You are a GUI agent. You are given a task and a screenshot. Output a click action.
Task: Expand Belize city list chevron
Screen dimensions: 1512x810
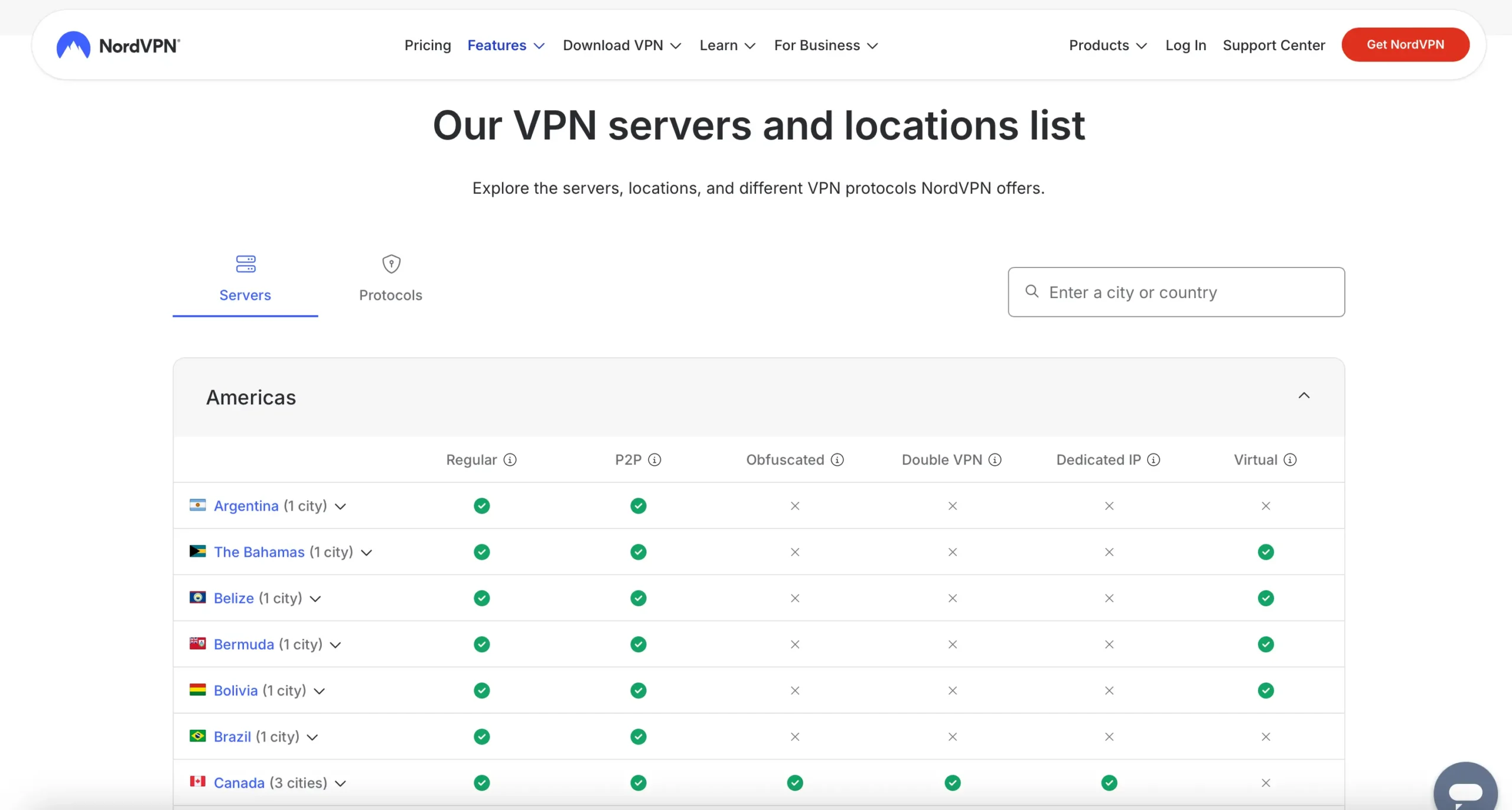click(315, 599)
